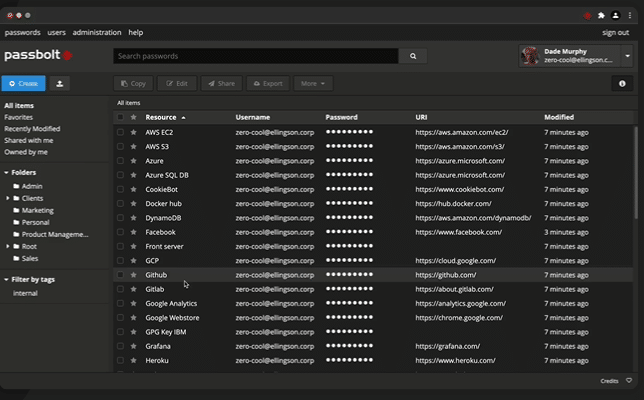Click the Edit button
The image size is (644, 400).
point(177,84)
